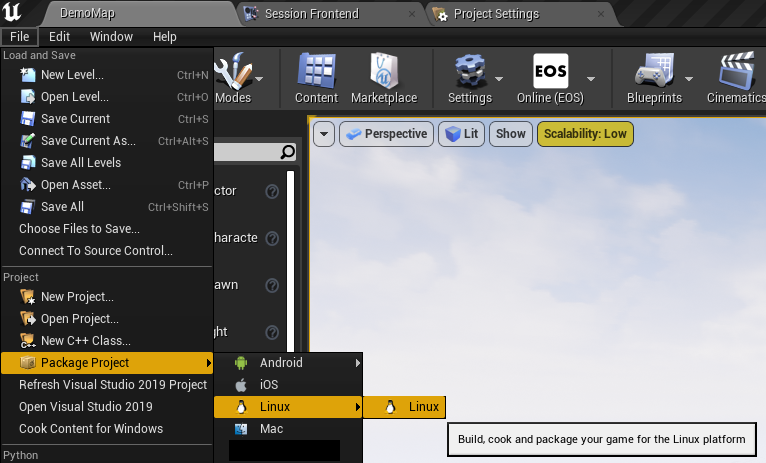The width and height of the screenshot is (766, 463).
Task: Choose Mac in Package Project submenu
Action: (288, 429)
